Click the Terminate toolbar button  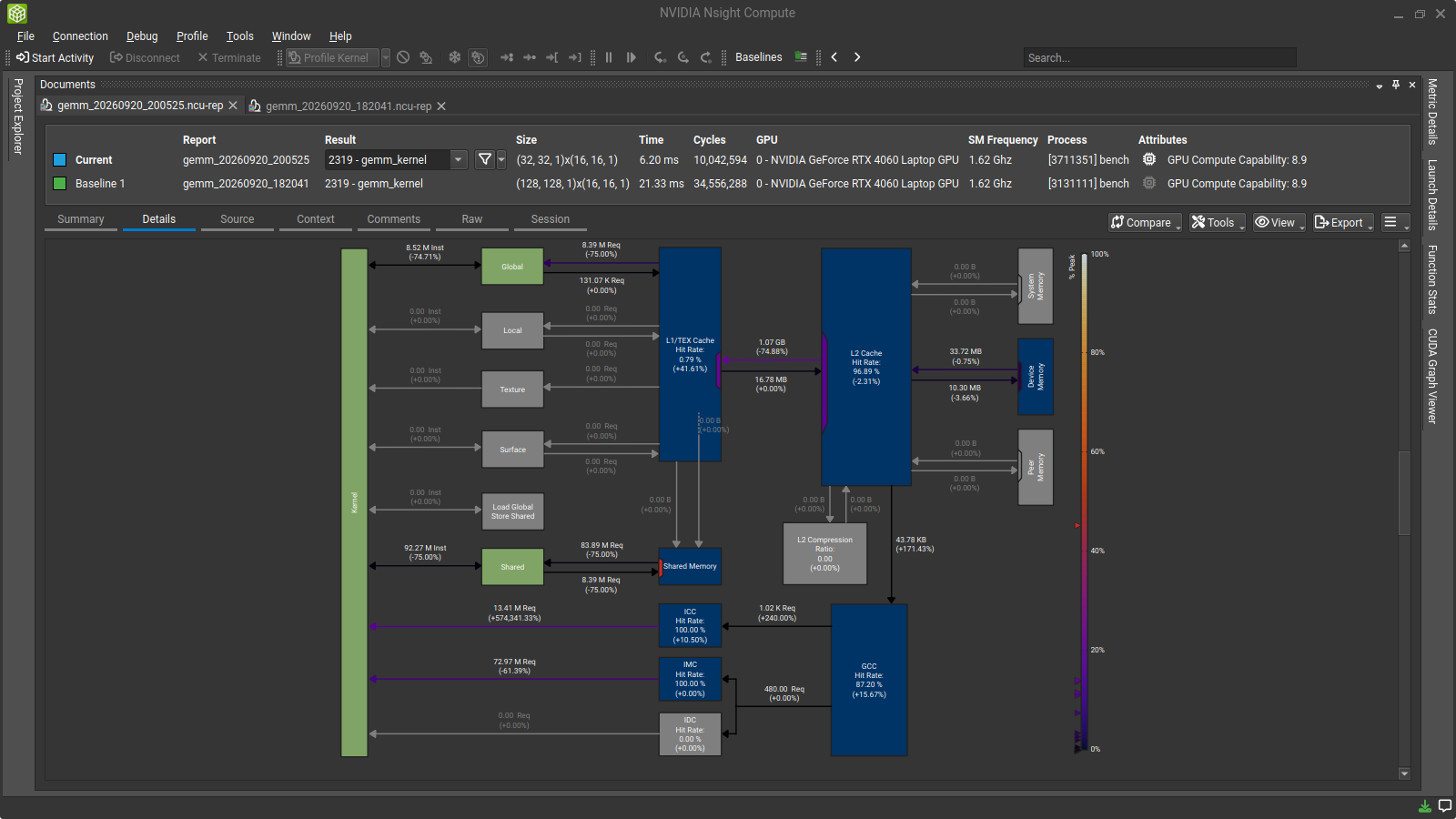[x=229, y=57]
